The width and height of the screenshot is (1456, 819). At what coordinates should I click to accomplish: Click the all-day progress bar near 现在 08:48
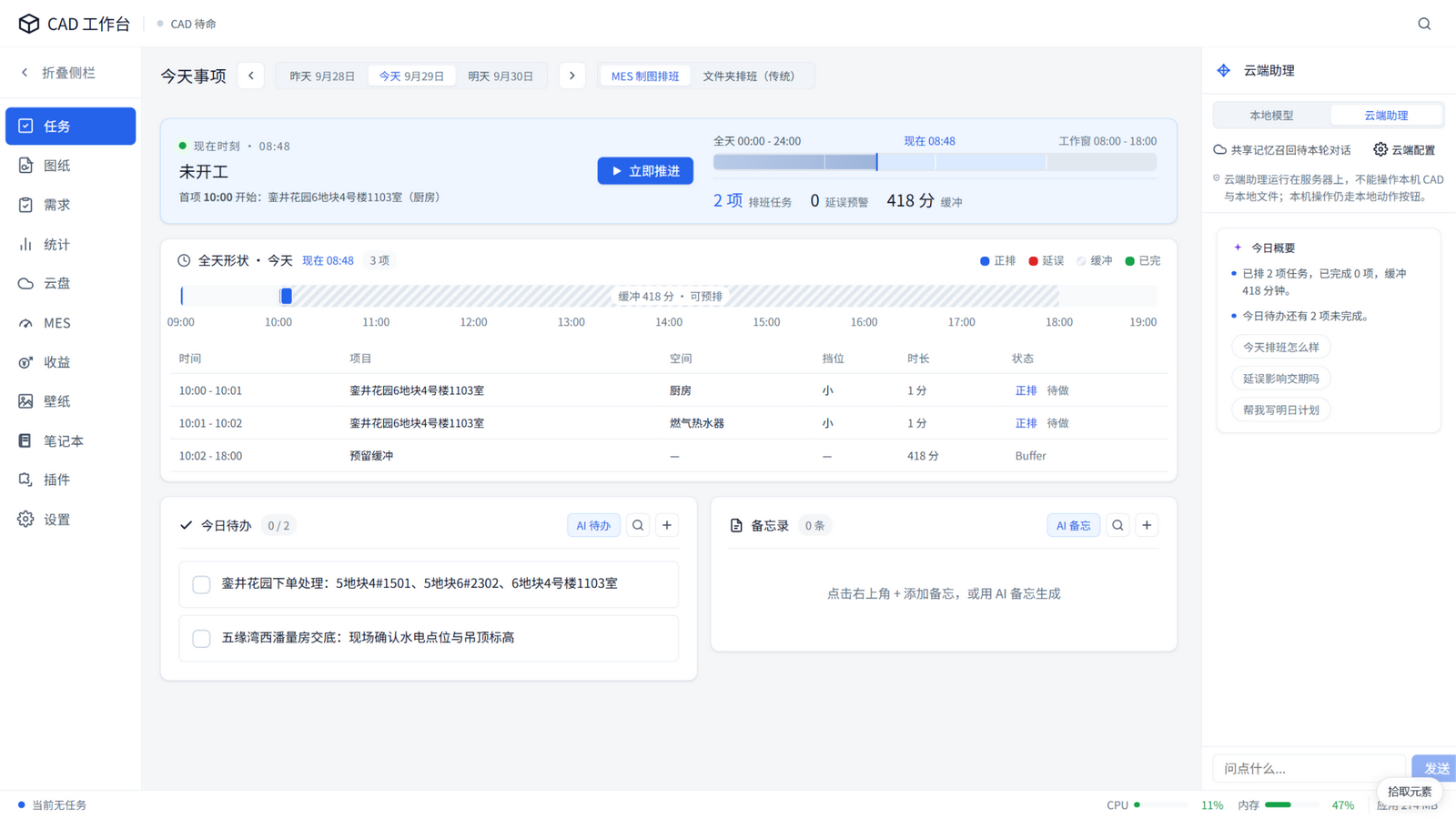click(935, 162)
